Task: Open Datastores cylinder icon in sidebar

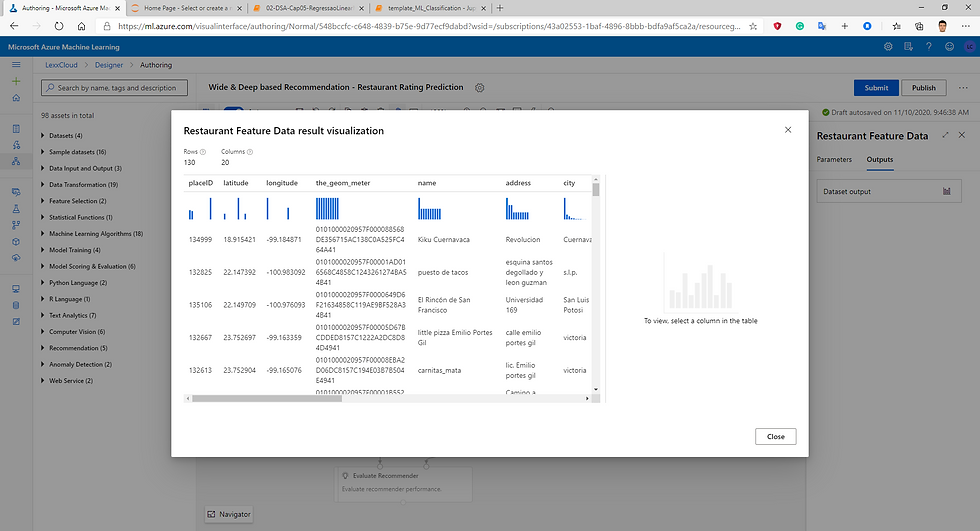Action: click(x=16, y=305)
